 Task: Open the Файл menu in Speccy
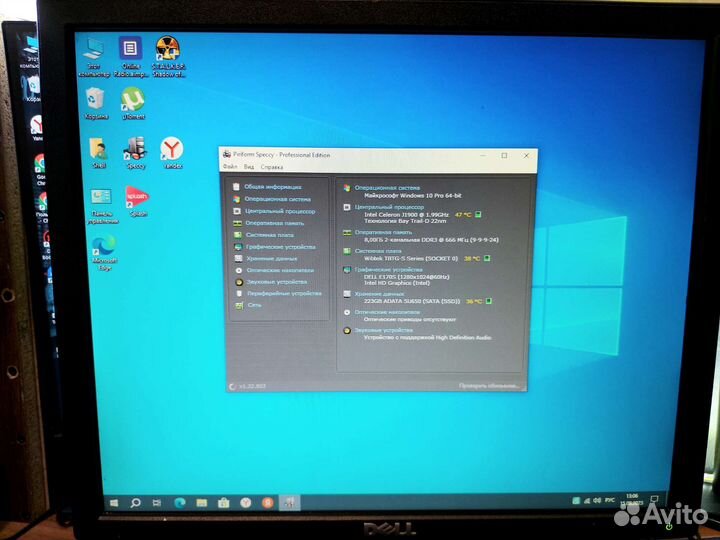(230, 167)
